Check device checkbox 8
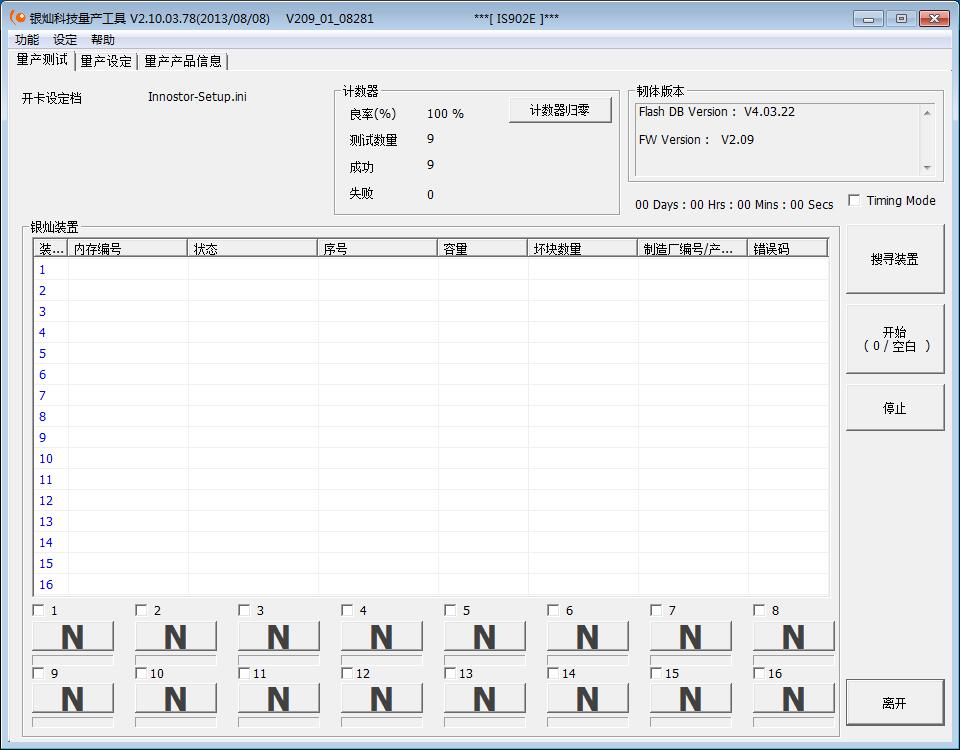Screen dimensions: 960x750 pos(759,608)
